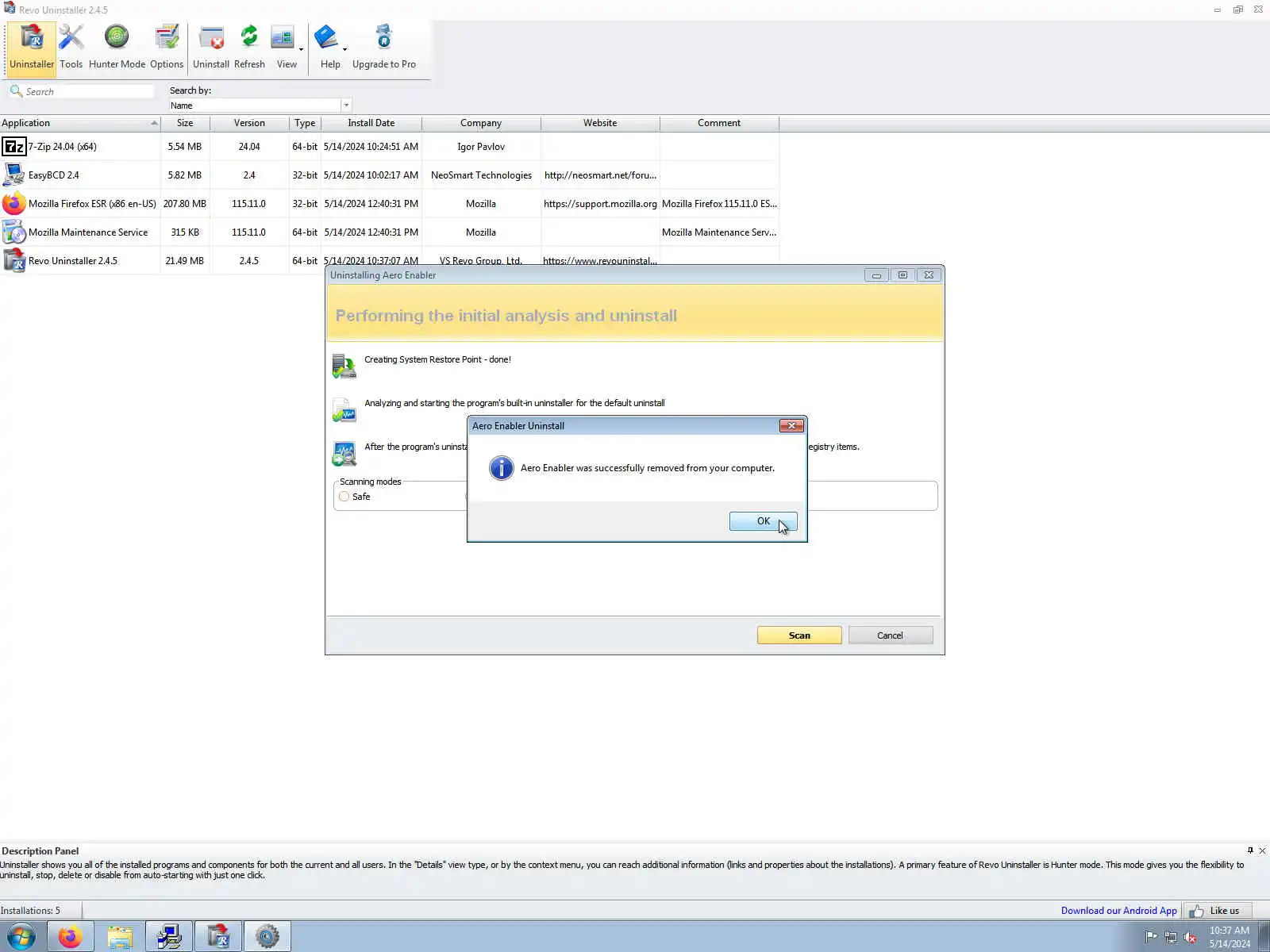Open the View toolbar icon

click(x=283, y=48)
